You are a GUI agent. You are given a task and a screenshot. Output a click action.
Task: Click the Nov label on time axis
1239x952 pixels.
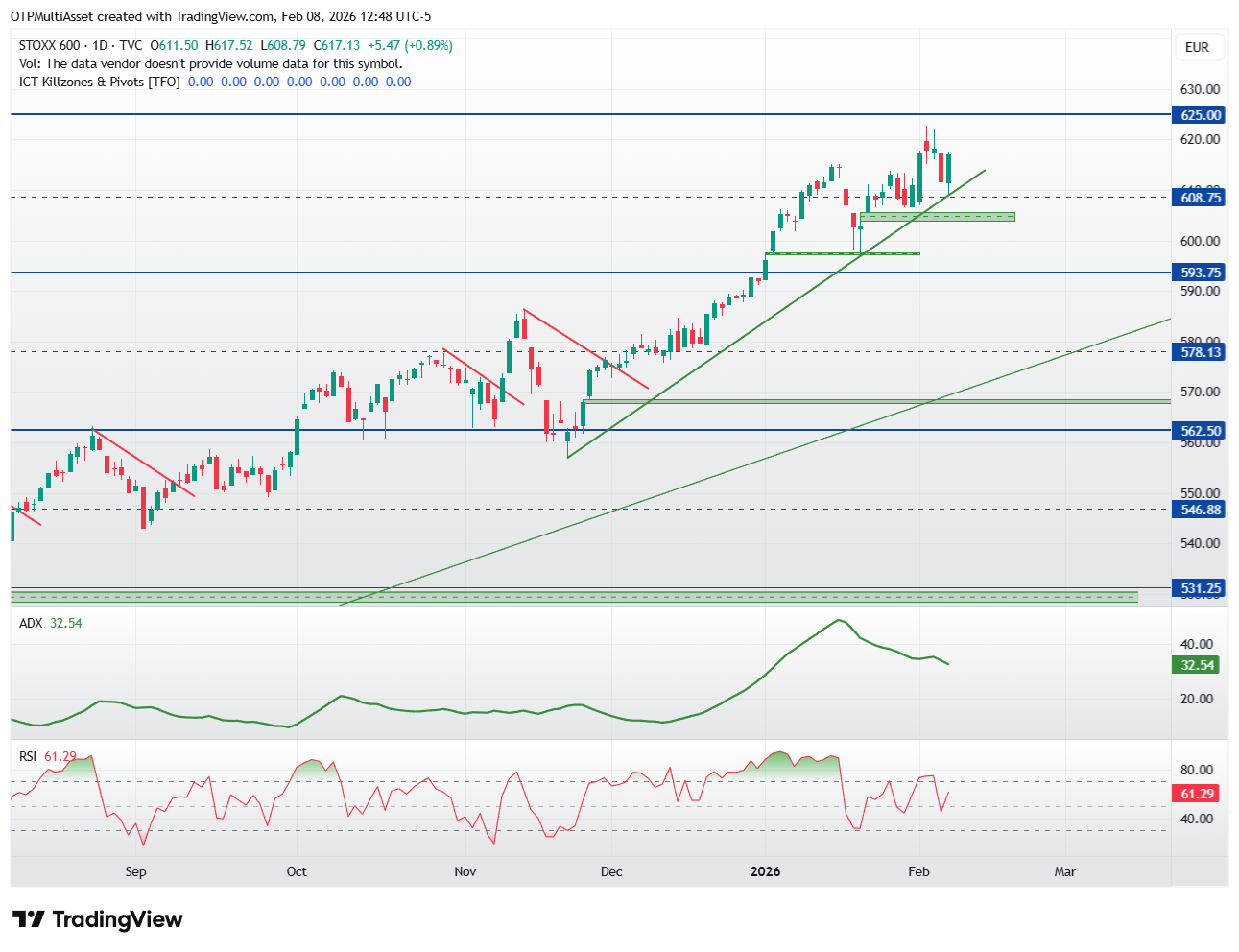(465, 871)
